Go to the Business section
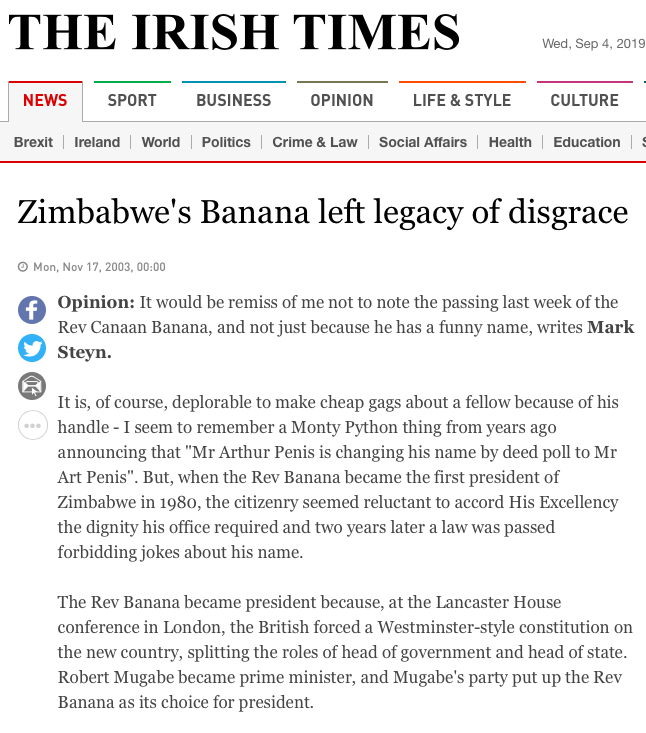The image size is (646, 733). coord(233,100)
